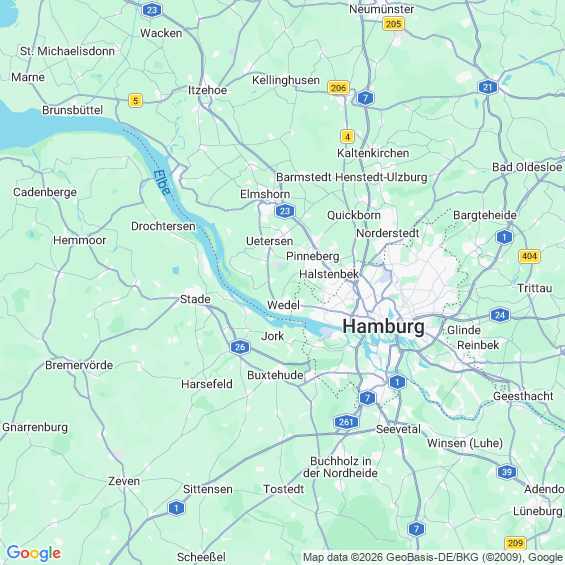This screenshot has height=565, width=565.
Task: Click the A21 highway shield
Action: (488, 87)
